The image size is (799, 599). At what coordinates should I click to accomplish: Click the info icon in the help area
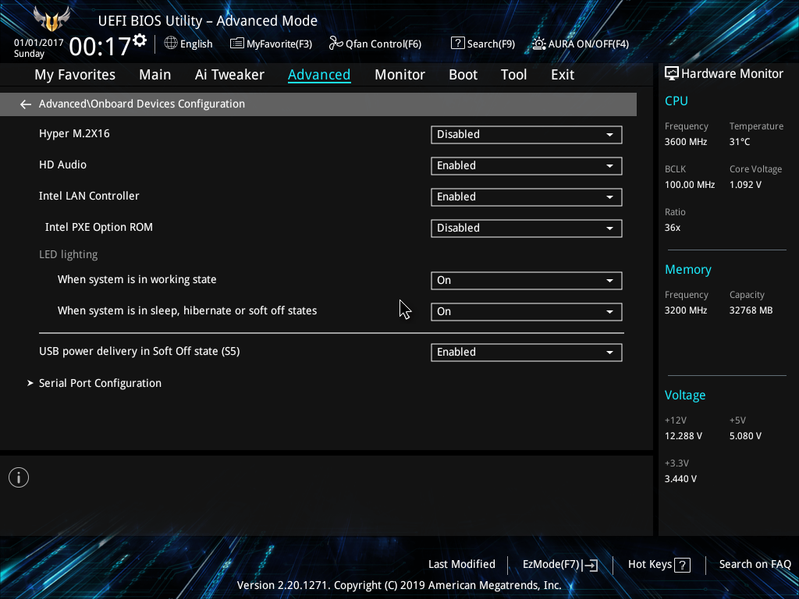[x=19, y=477]
